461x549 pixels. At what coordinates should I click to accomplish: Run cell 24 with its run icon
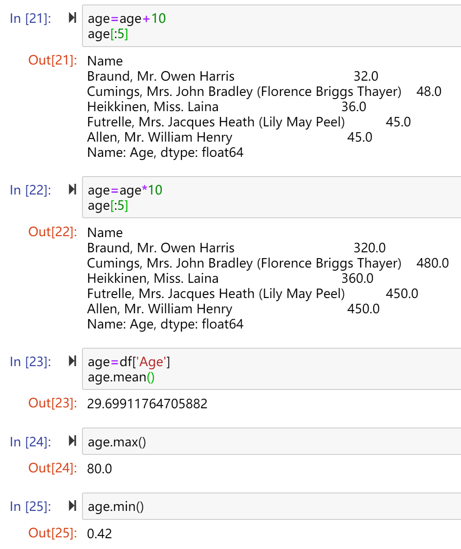click(x=72, y=441)
